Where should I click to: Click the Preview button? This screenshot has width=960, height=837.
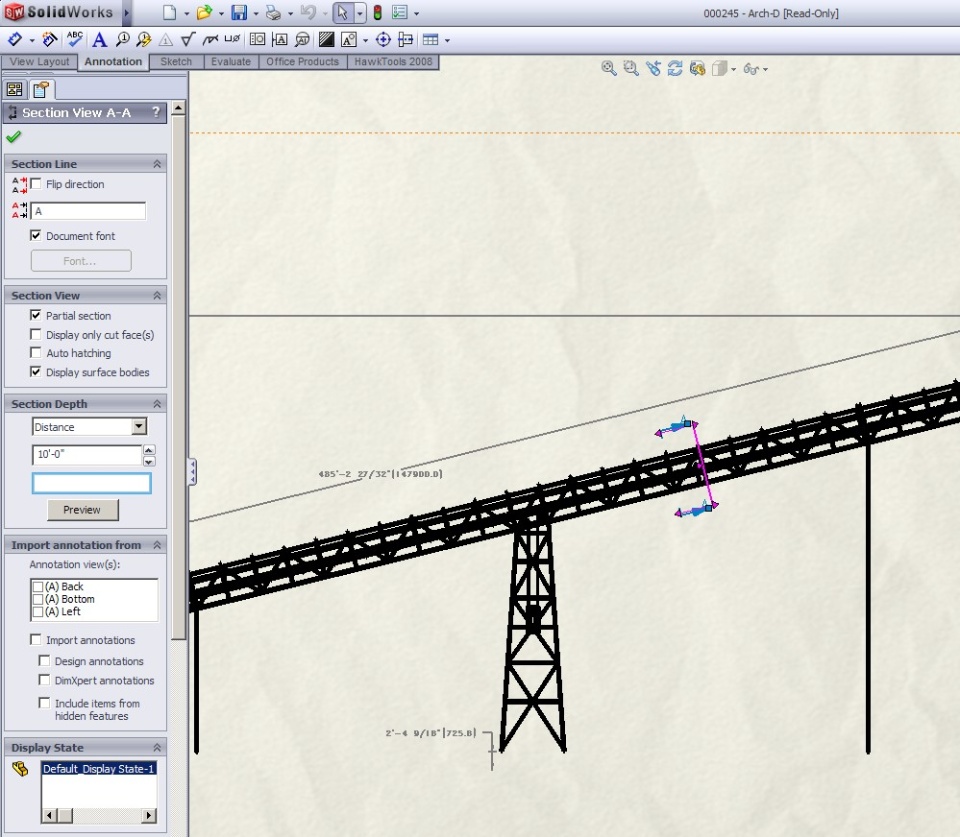[x=82, y=510]
